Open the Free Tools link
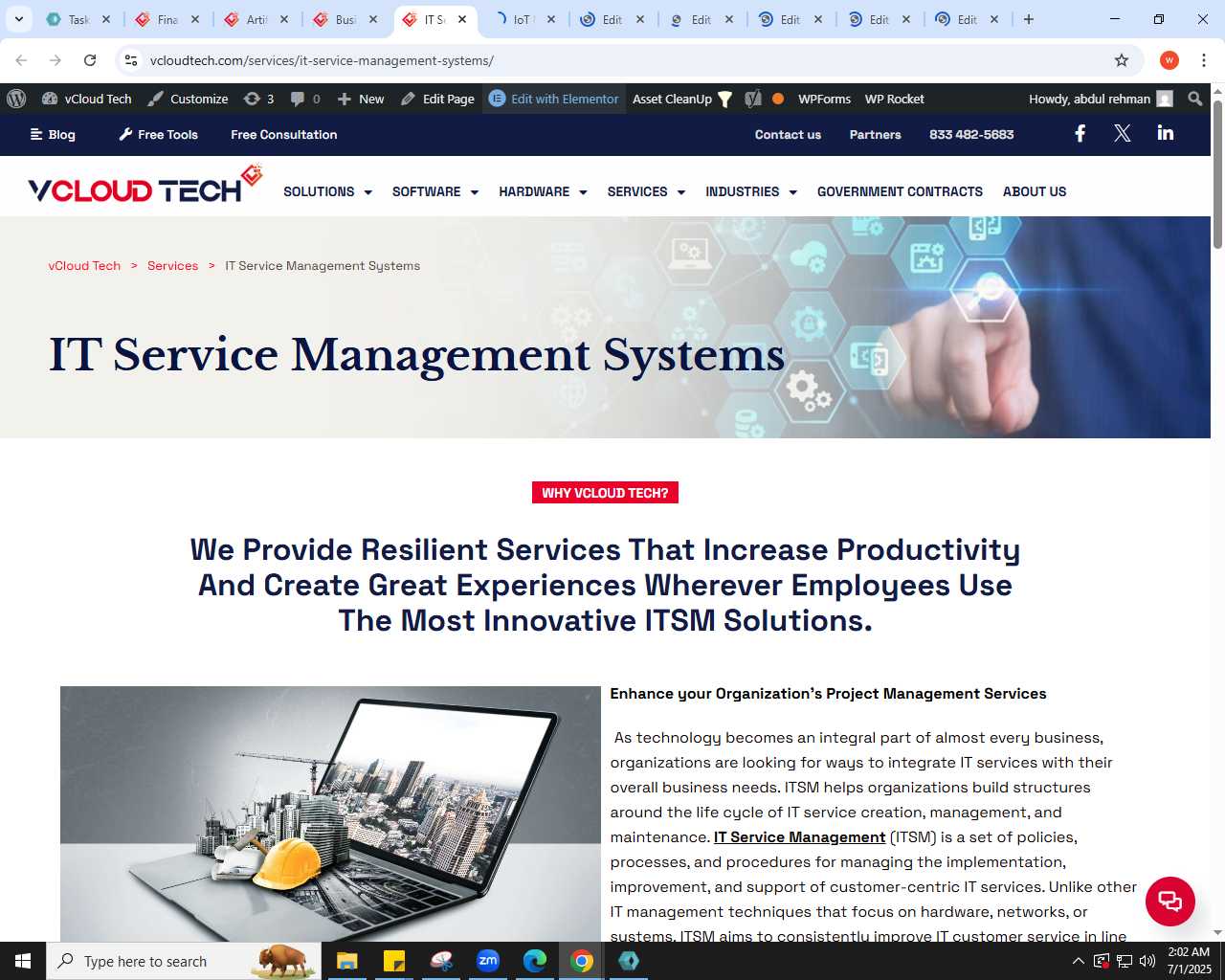The image size is (1225, 980). 158,135
